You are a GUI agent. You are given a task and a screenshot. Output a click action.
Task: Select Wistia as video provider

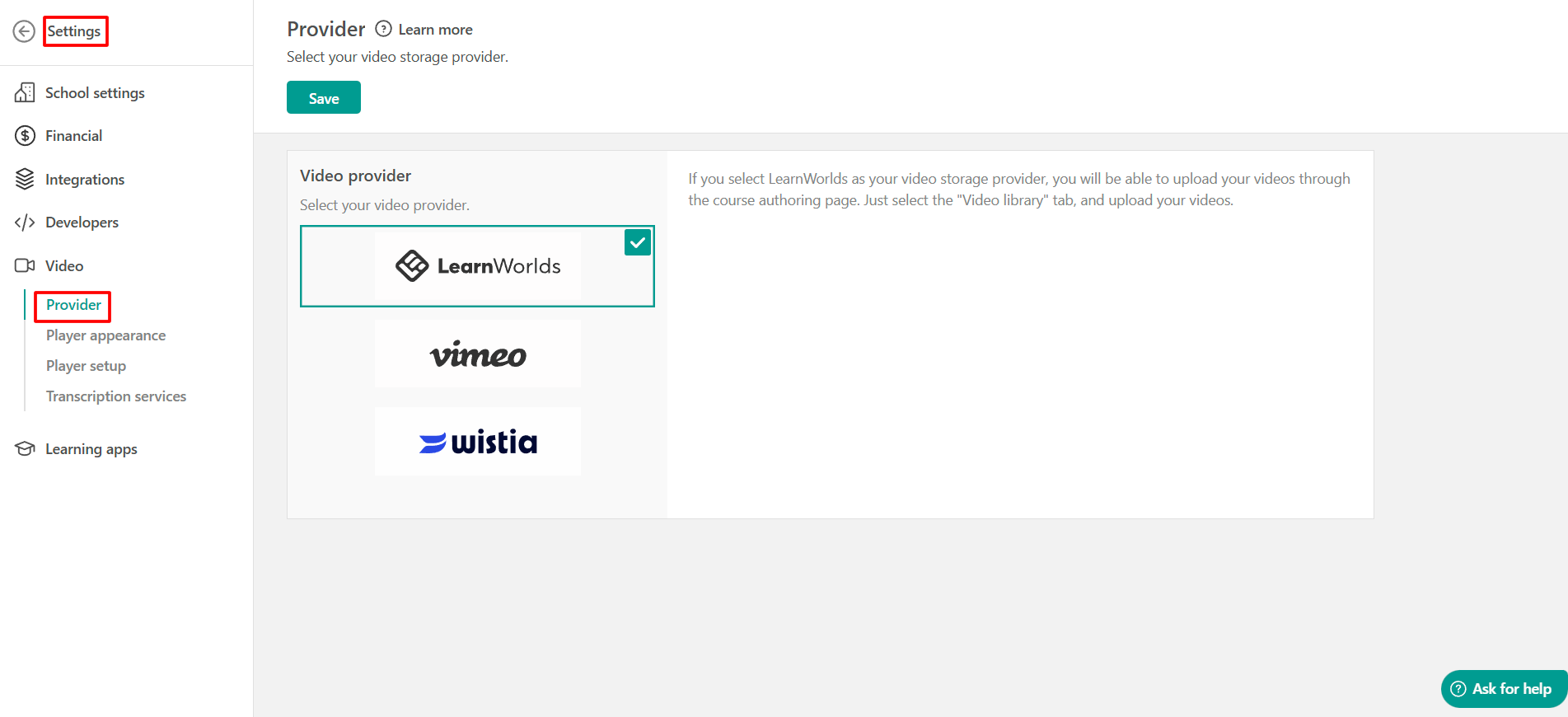click(x=478, y=442)
